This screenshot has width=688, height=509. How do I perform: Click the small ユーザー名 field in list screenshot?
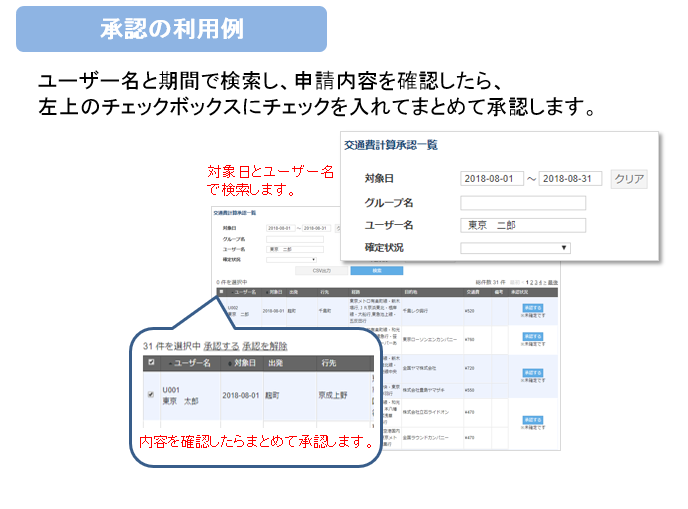tap(295, 249)
